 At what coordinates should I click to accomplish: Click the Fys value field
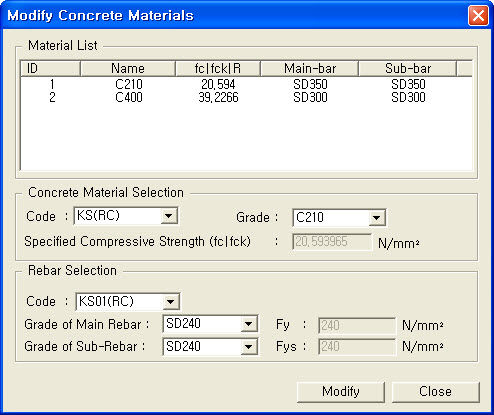click(x=357, y=347)
